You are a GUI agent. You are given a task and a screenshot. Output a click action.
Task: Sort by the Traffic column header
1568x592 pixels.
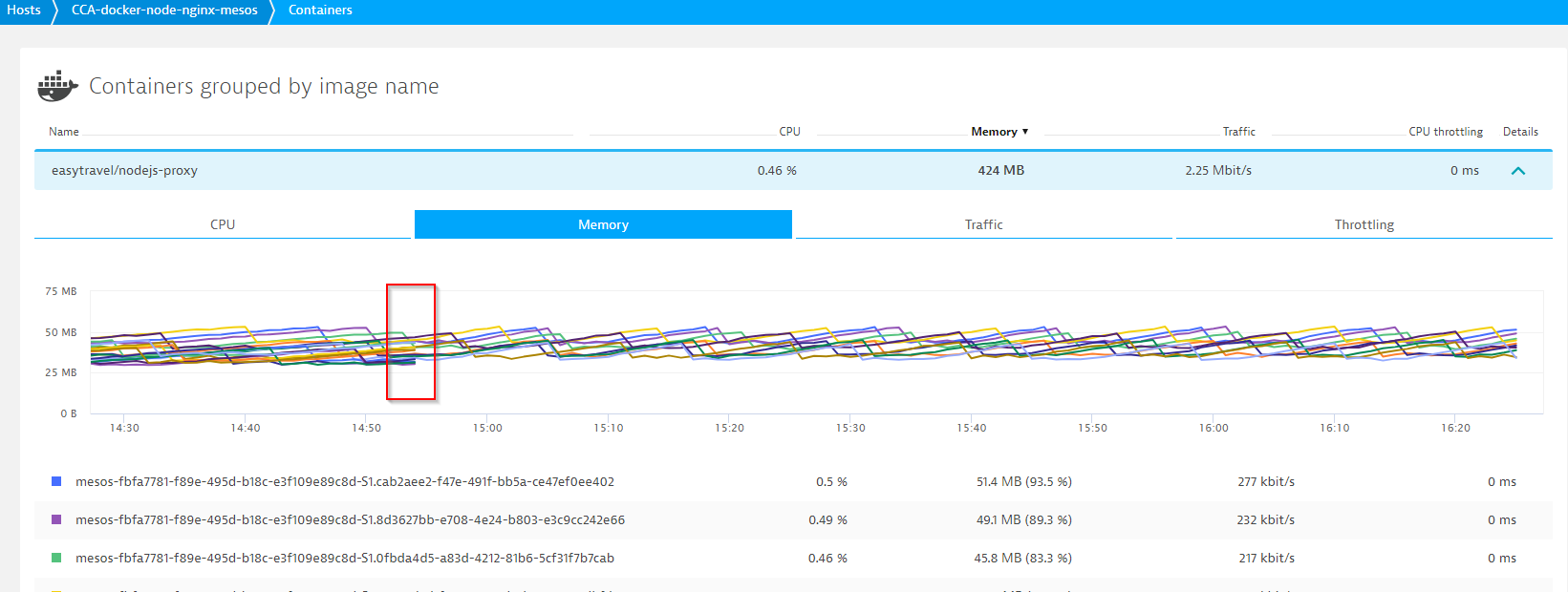click(1238, 132)
